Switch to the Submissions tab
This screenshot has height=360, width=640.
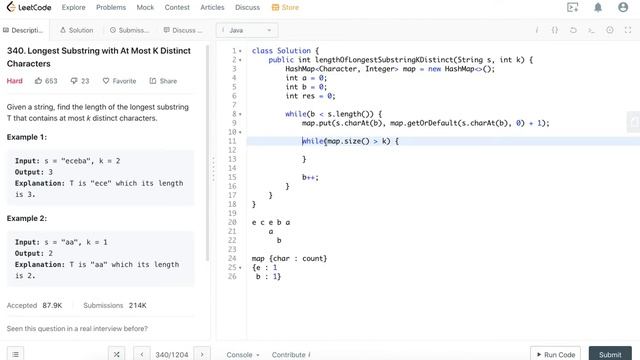tap(129, 30)
